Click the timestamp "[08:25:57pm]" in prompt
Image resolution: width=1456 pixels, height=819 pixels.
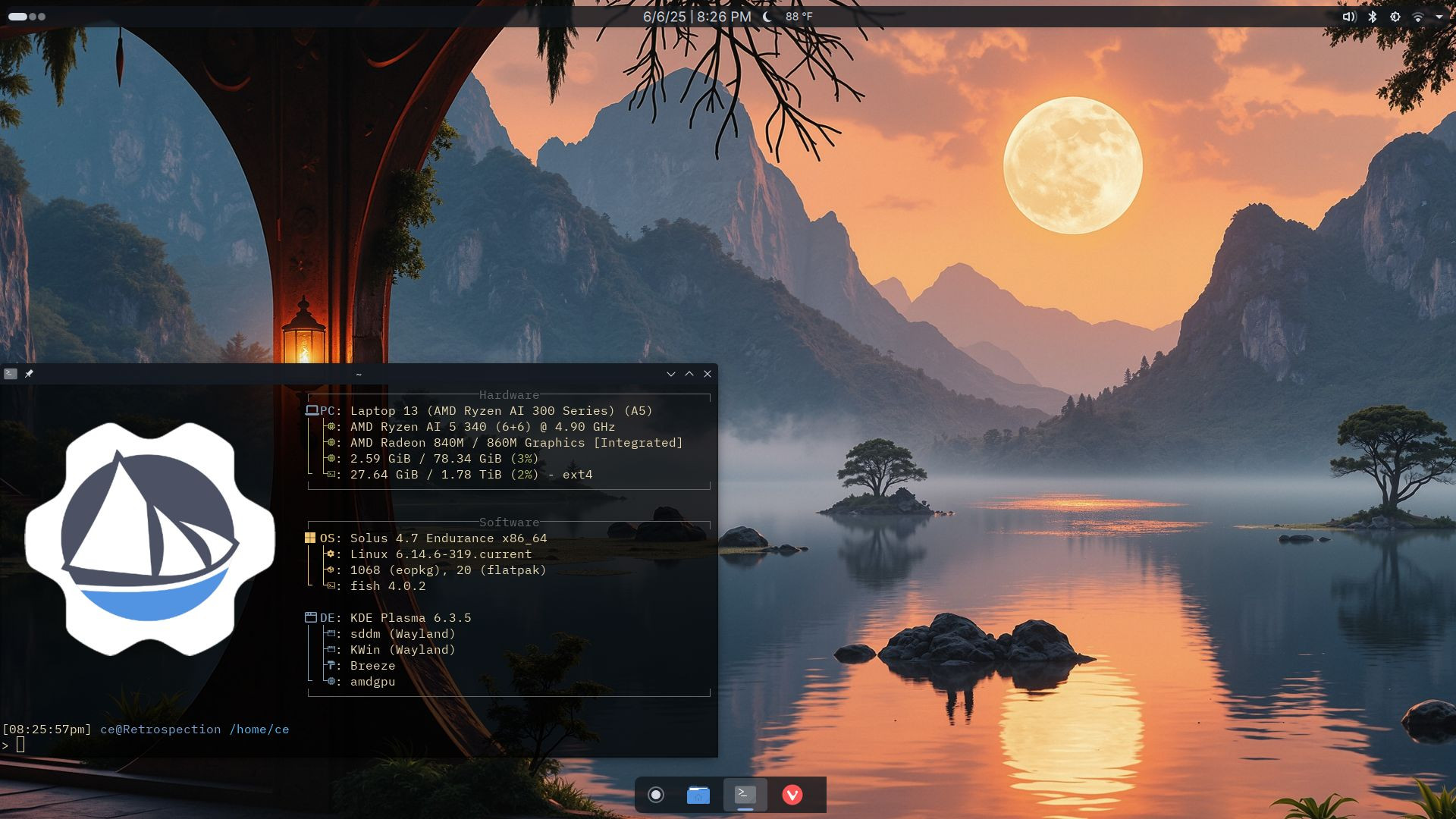tap(47, 730)
